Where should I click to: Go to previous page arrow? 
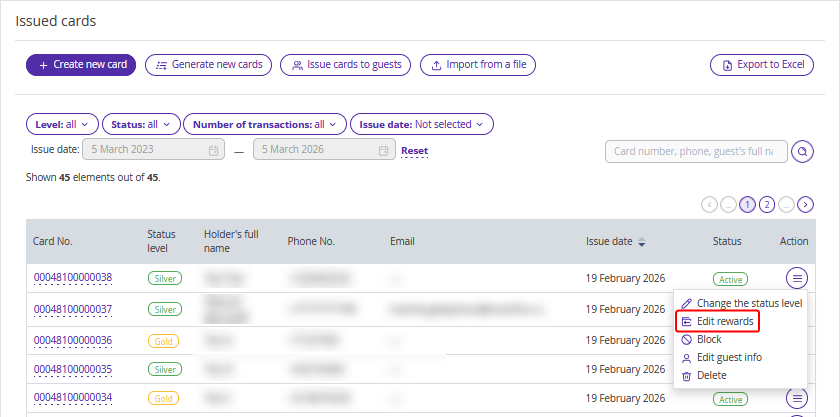[710, 204]
